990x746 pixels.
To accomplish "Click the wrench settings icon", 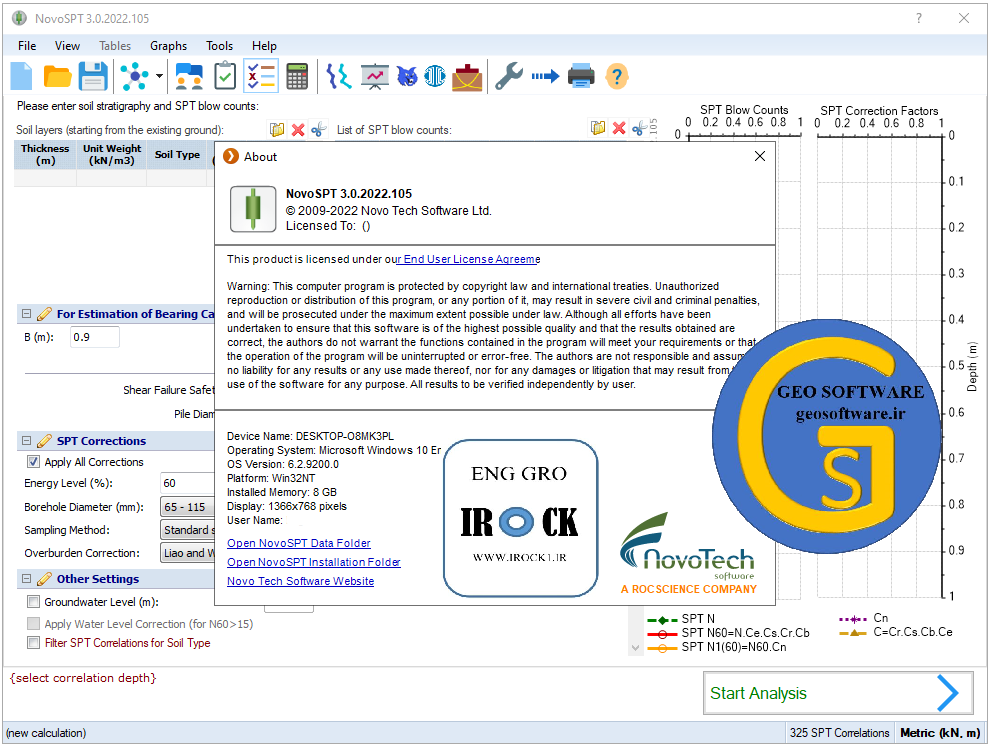I will coord(509,76).
